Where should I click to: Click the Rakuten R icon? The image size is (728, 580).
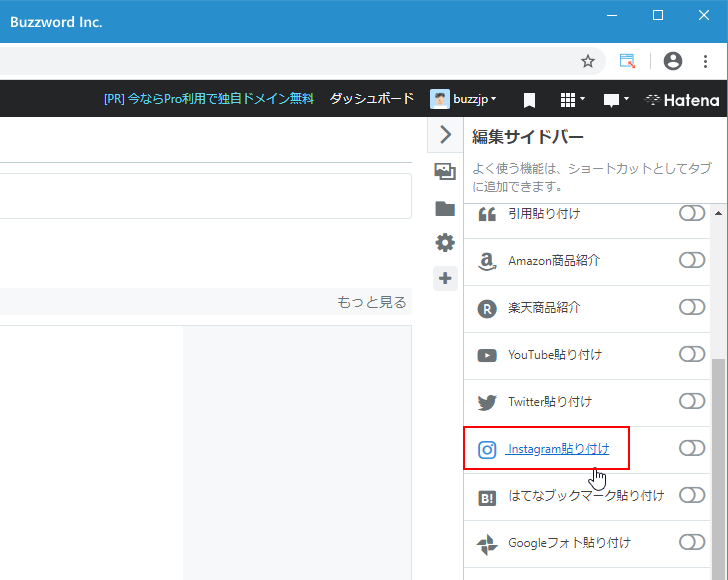pos(487,308)
